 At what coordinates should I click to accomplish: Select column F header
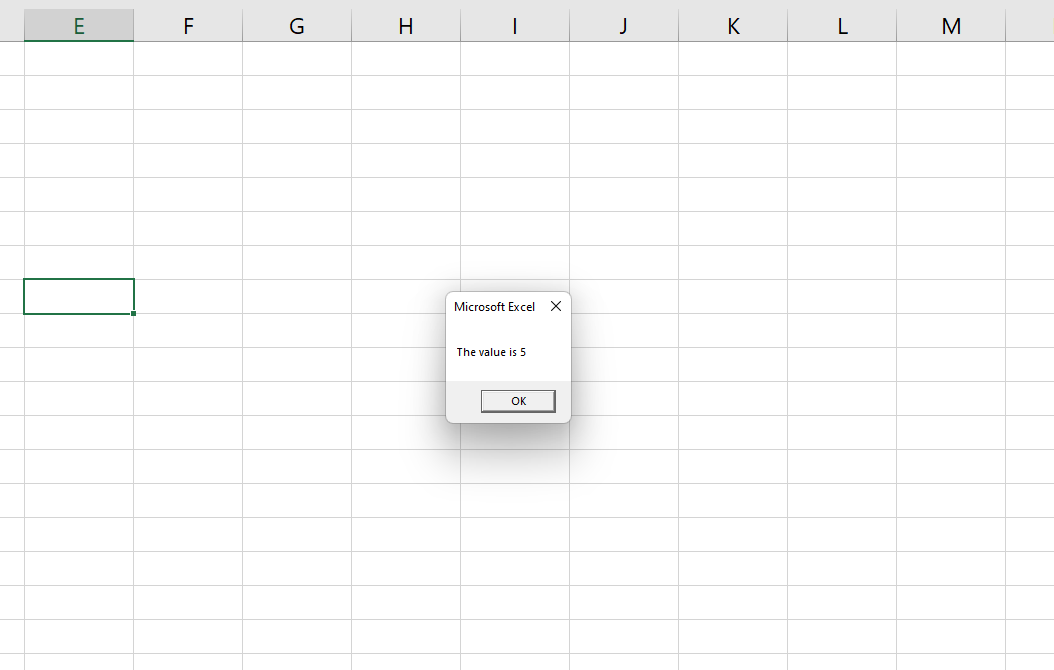click(187, 25)
